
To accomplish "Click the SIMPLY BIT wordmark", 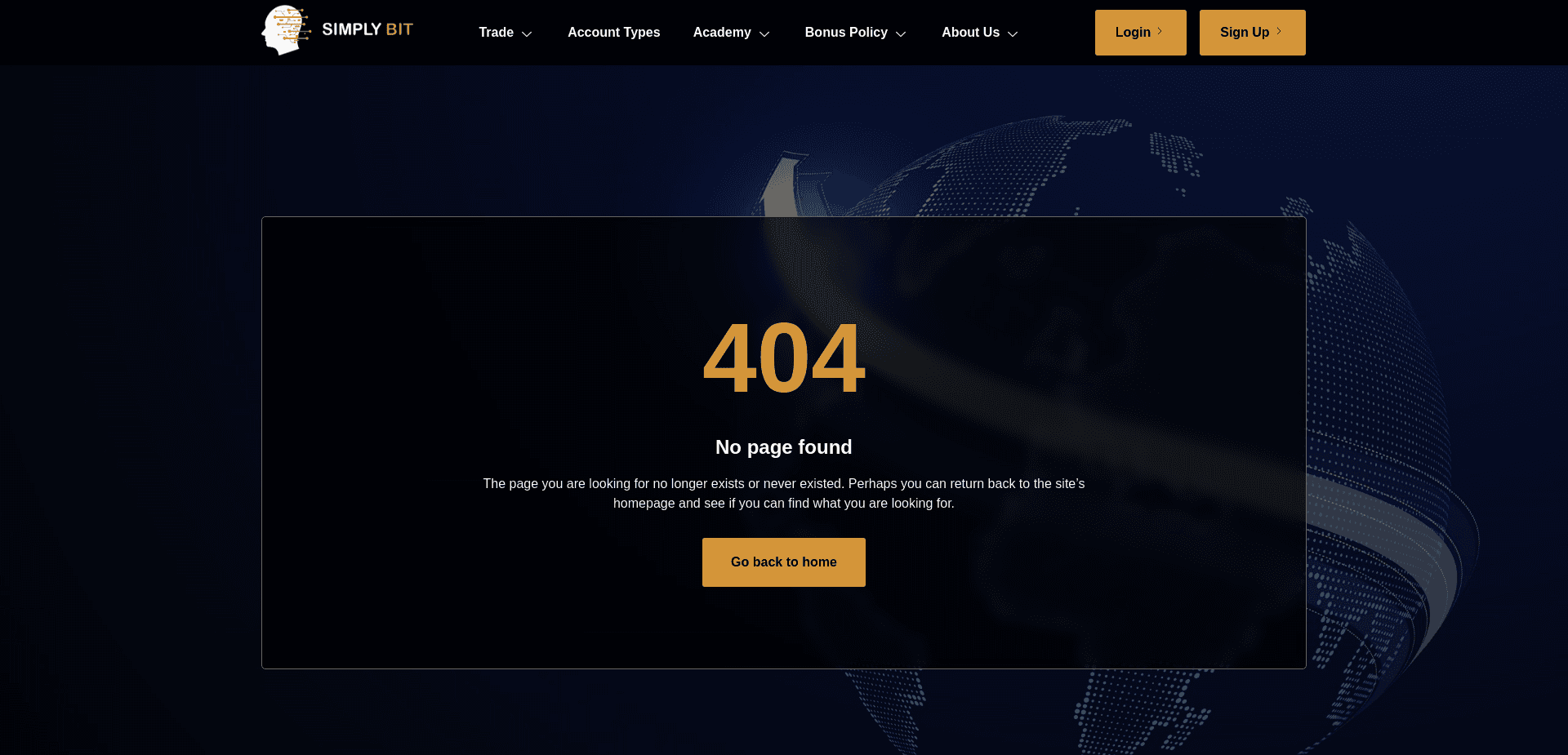I will 366,29.
